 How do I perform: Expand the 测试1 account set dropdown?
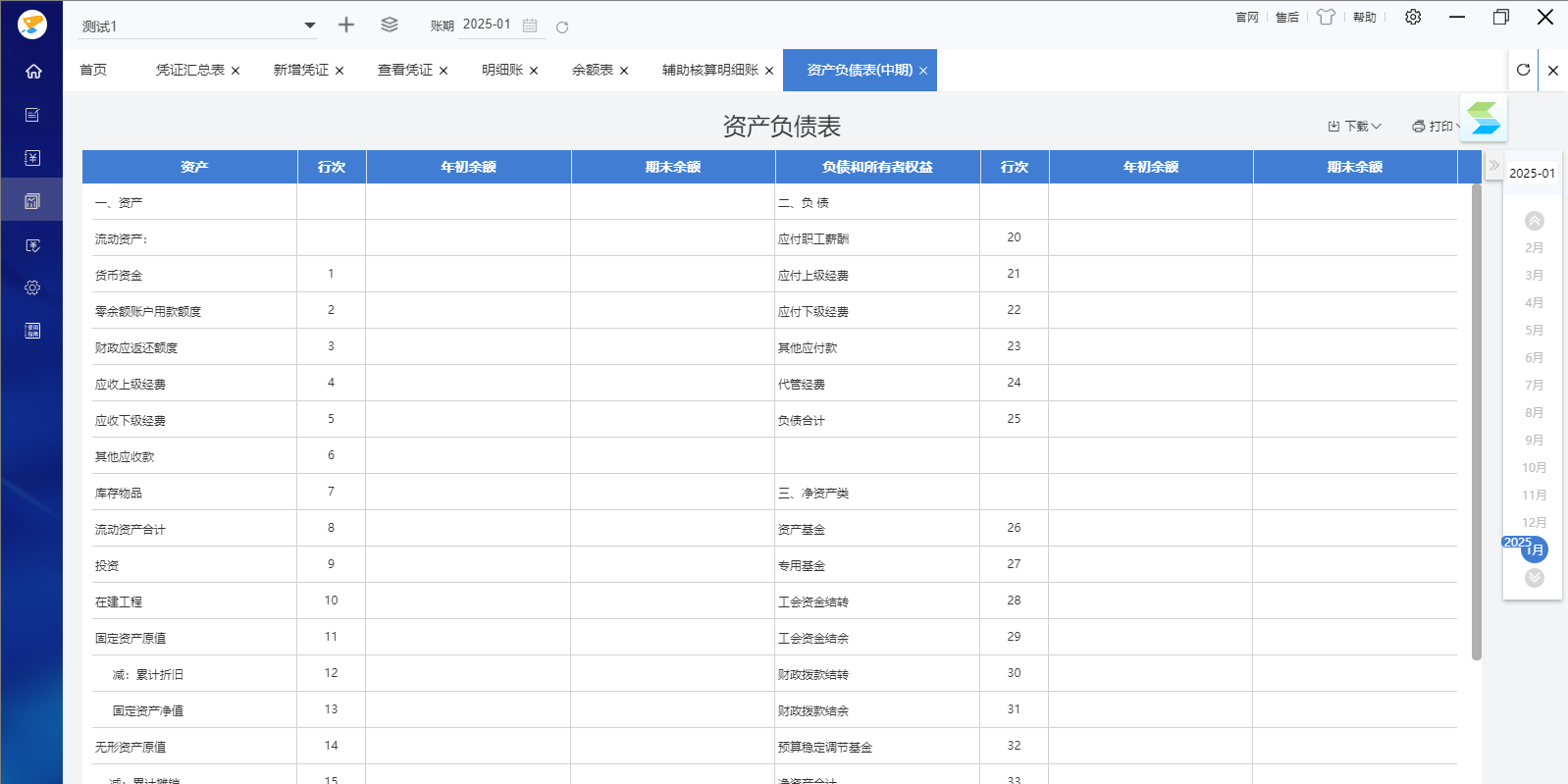coord(310,26)
